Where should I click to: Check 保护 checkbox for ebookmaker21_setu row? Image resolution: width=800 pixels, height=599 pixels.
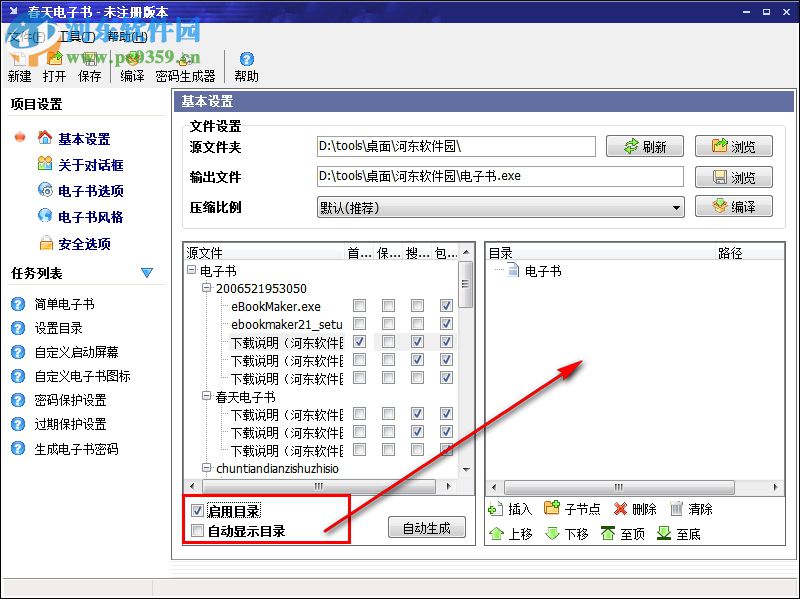coord(388,323)
